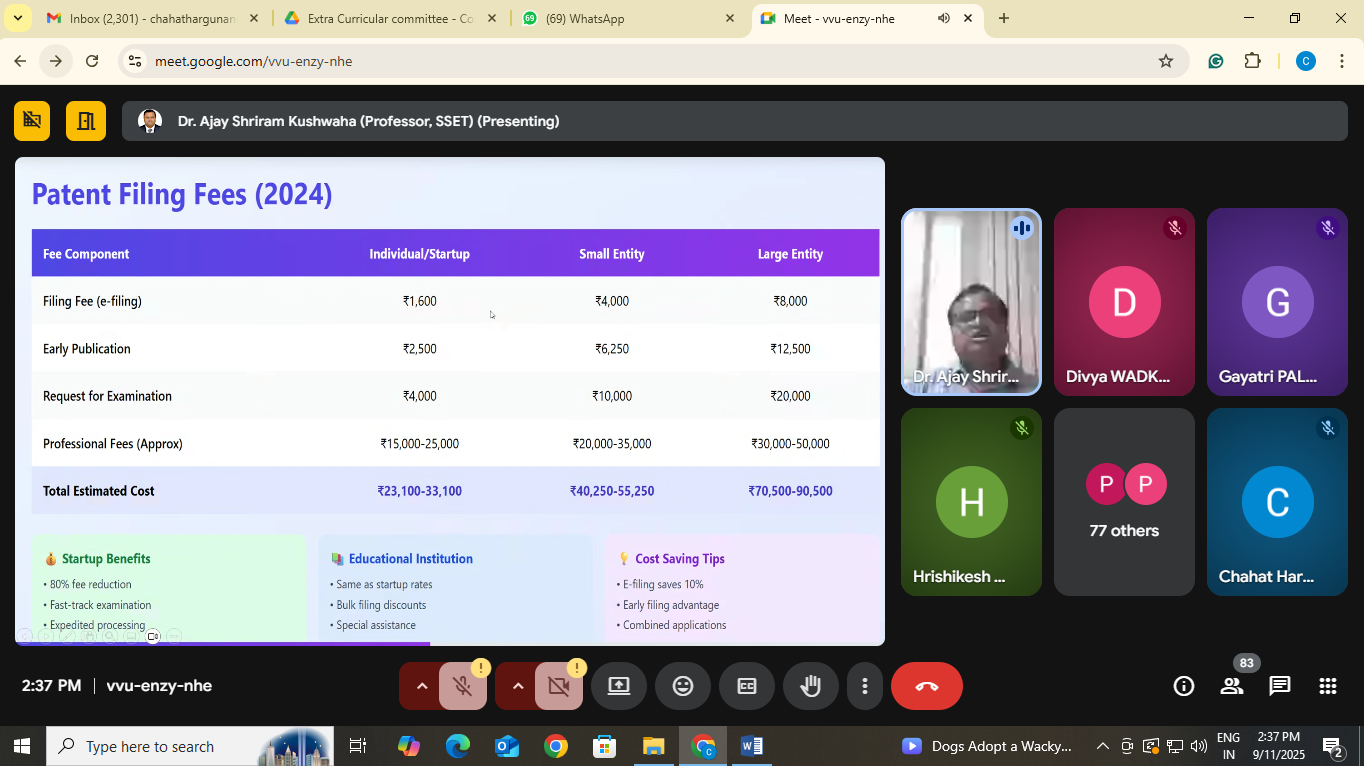Toggle closed captions button
Screen dimensions: 1364x766
[x=747, y=686]
